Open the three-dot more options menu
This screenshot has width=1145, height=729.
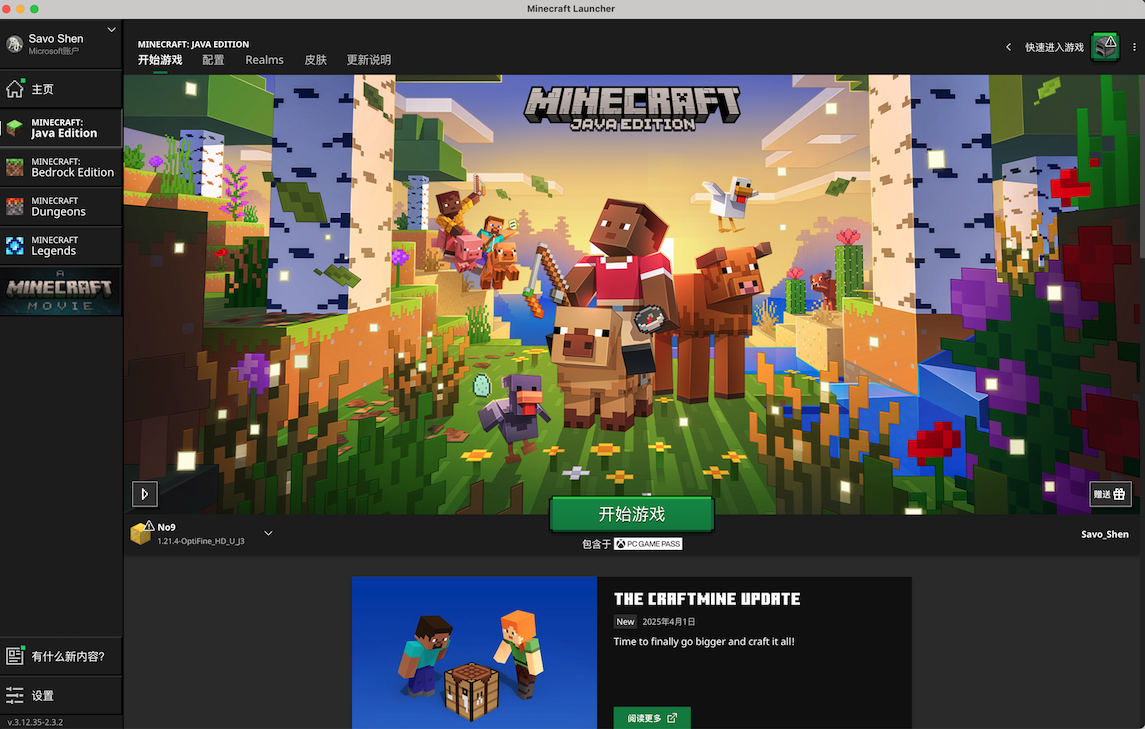point(1134,47)
